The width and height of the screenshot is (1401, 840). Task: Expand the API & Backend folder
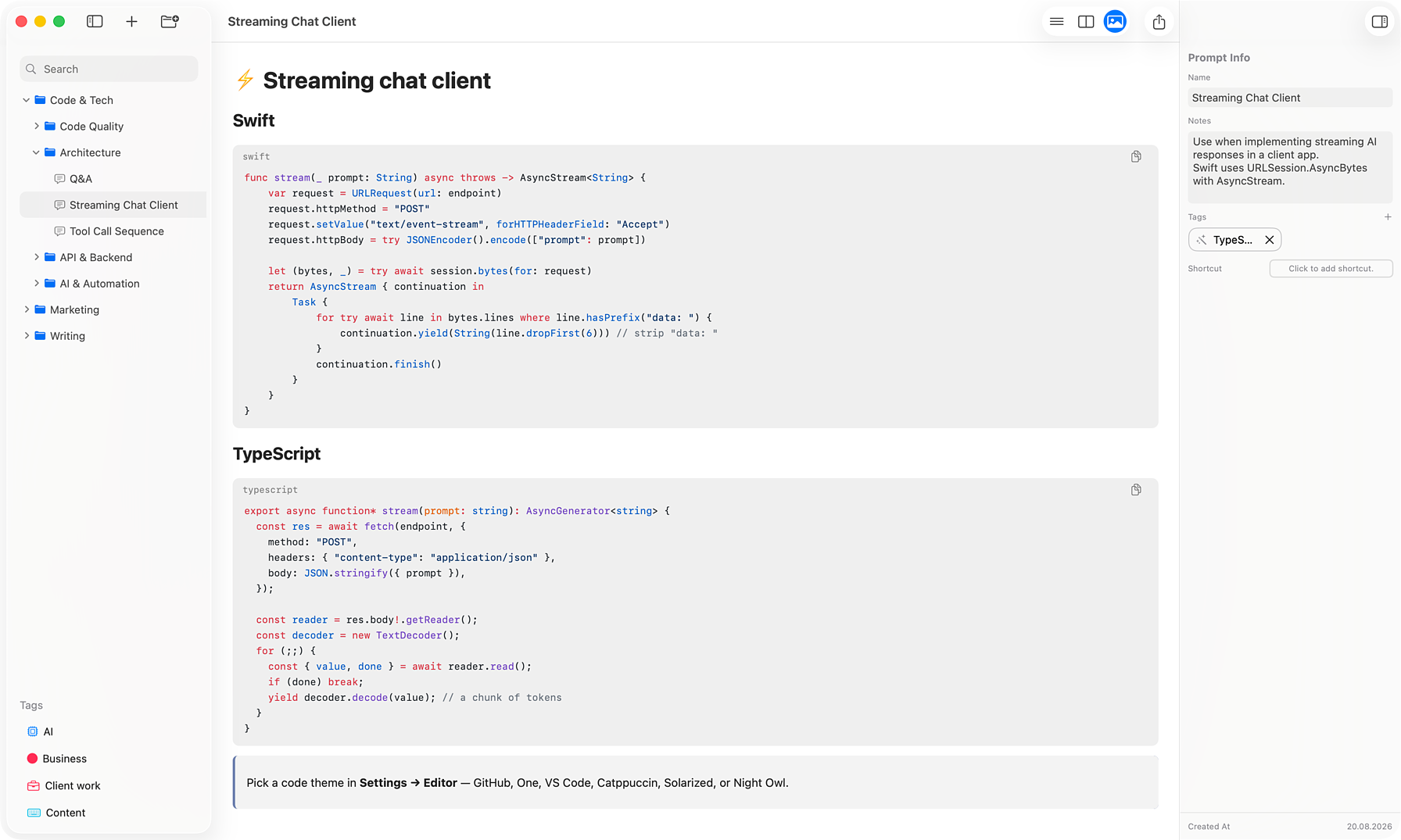(x=36, y=257)
